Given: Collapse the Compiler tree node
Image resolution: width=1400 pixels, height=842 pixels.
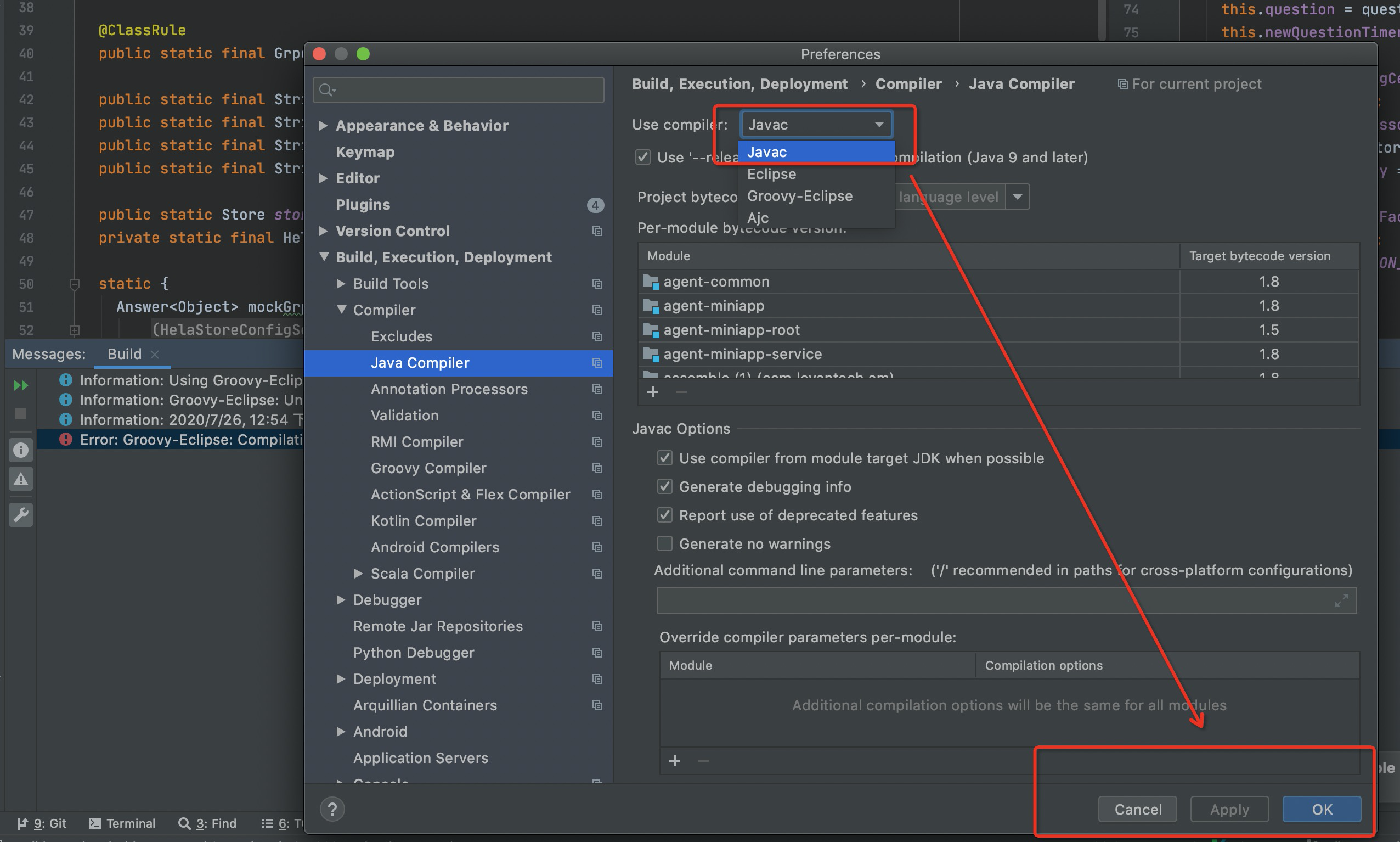Looking at the screenshot, I should coord(341,310).
